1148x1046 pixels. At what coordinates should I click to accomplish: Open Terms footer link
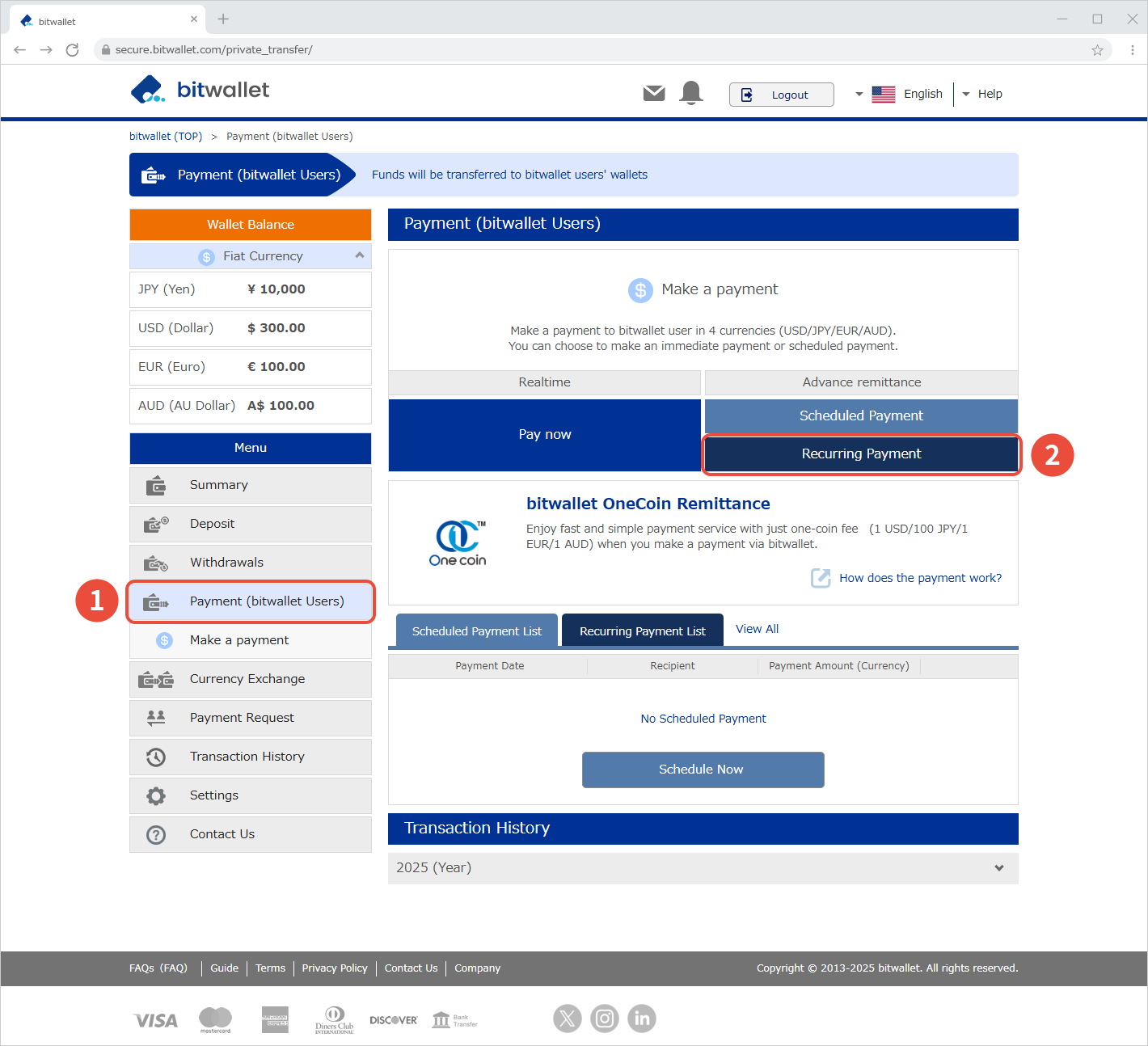point(270,968)
